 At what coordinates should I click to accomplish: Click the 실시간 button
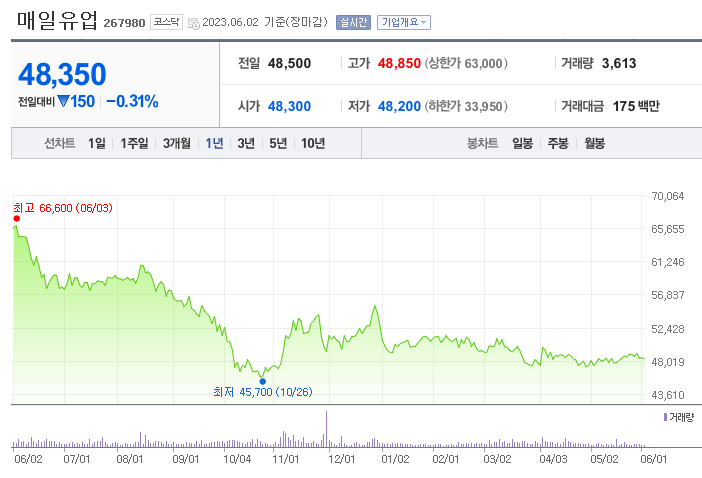[x=353, y=22]
